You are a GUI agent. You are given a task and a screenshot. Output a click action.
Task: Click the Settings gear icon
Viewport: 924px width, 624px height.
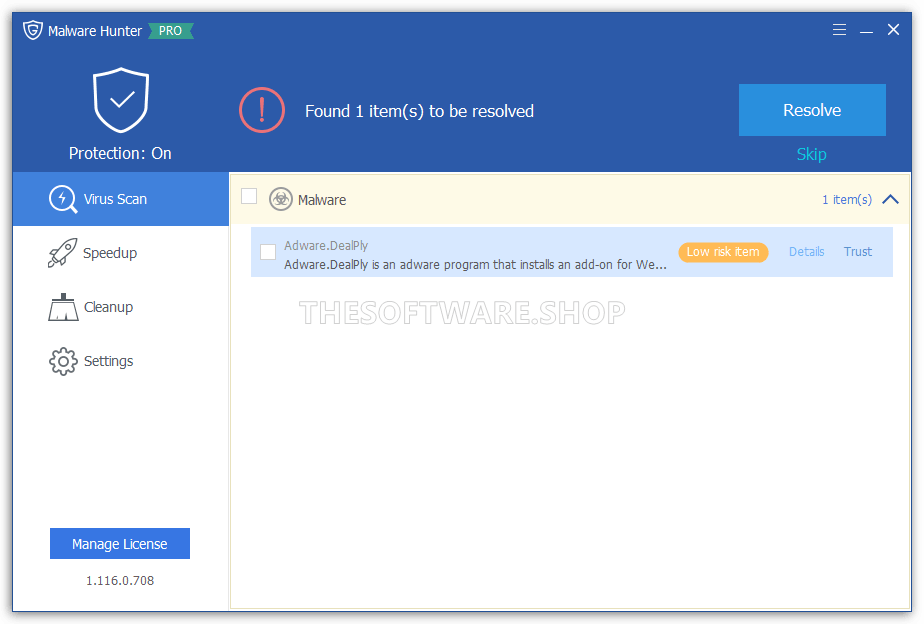(x=63, y=361)
